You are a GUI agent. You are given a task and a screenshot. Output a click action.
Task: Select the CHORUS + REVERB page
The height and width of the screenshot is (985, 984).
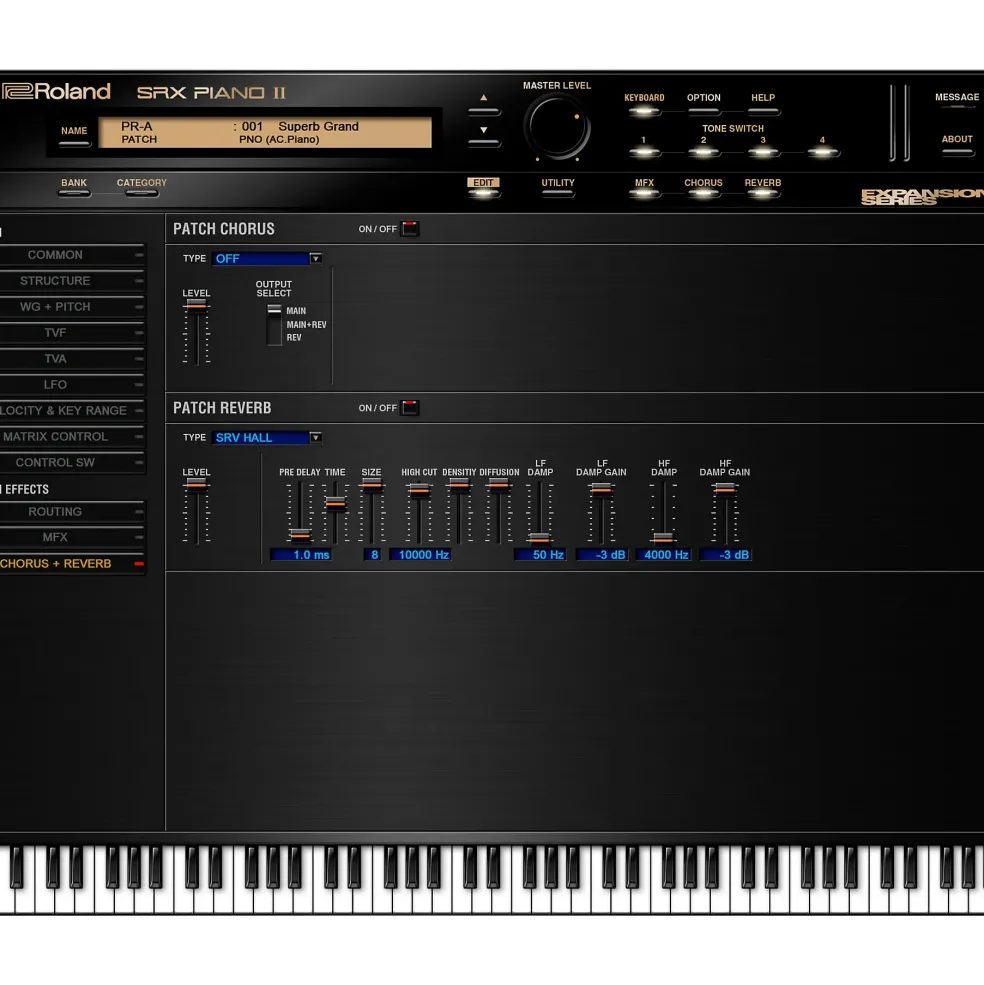(x=72, y=563)
